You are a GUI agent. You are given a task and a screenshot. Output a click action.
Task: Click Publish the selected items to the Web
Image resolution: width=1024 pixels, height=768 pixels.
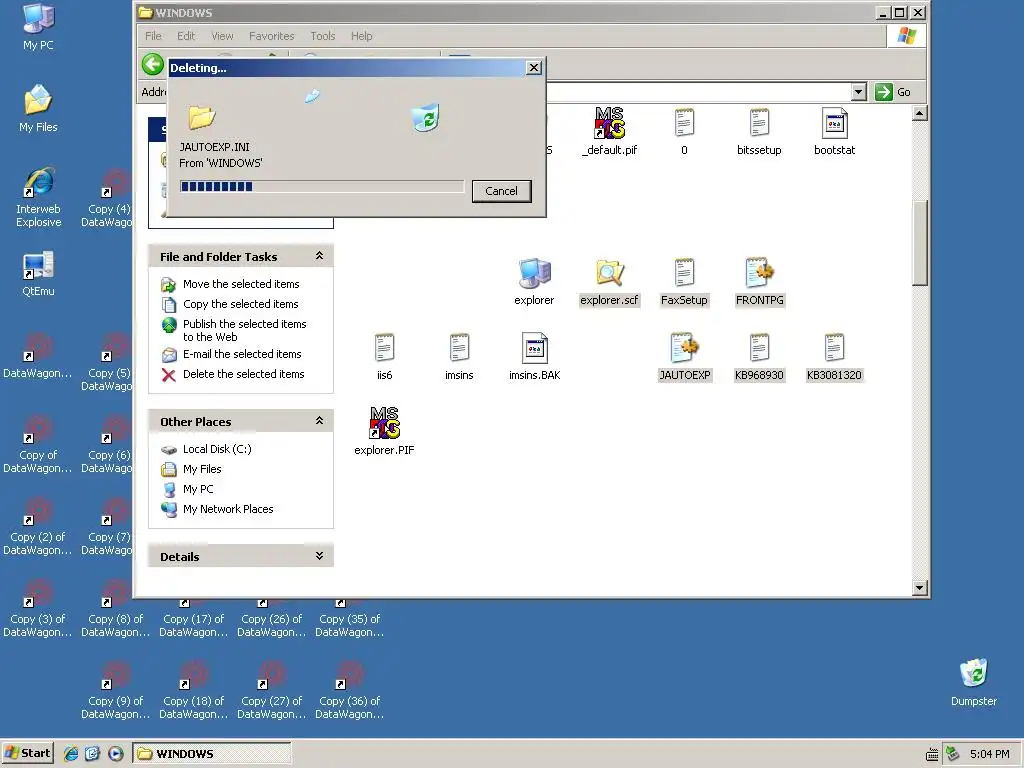coord(244,330)
